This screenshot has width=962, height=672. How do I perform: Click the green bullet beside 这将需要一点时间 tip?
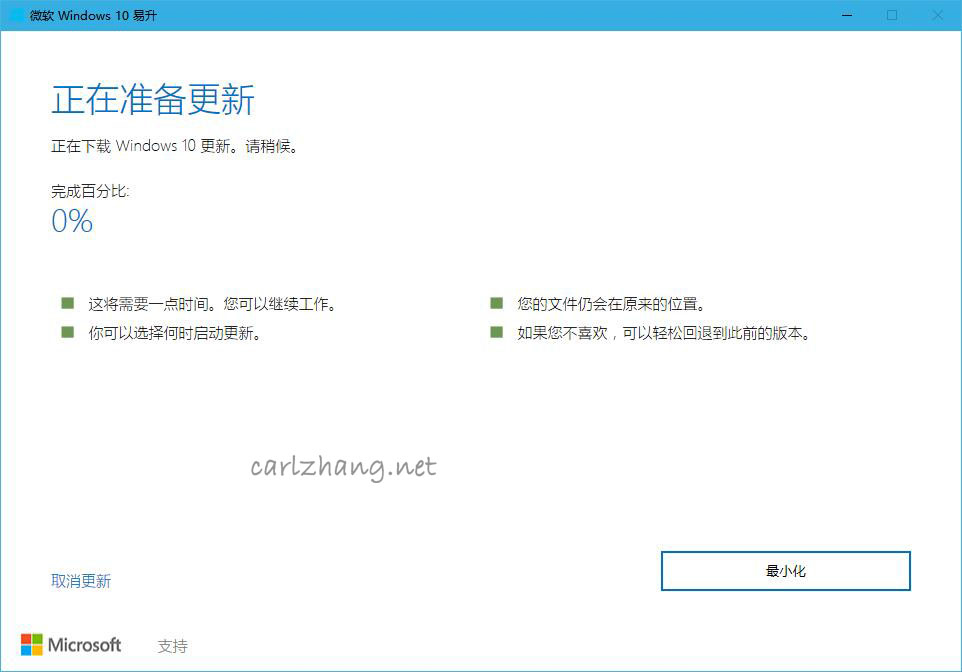point(68,302)
